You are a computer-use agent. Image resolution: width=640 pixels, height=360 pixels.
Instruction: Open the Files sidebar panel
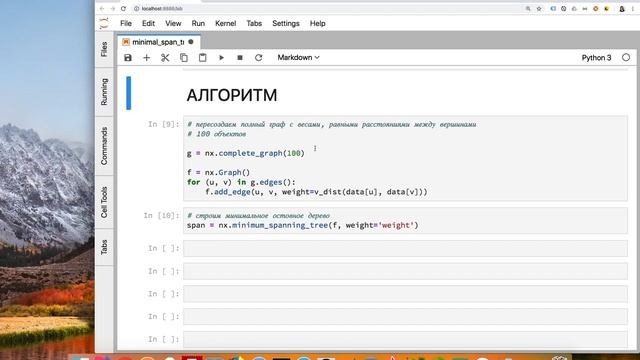point(104,49)
